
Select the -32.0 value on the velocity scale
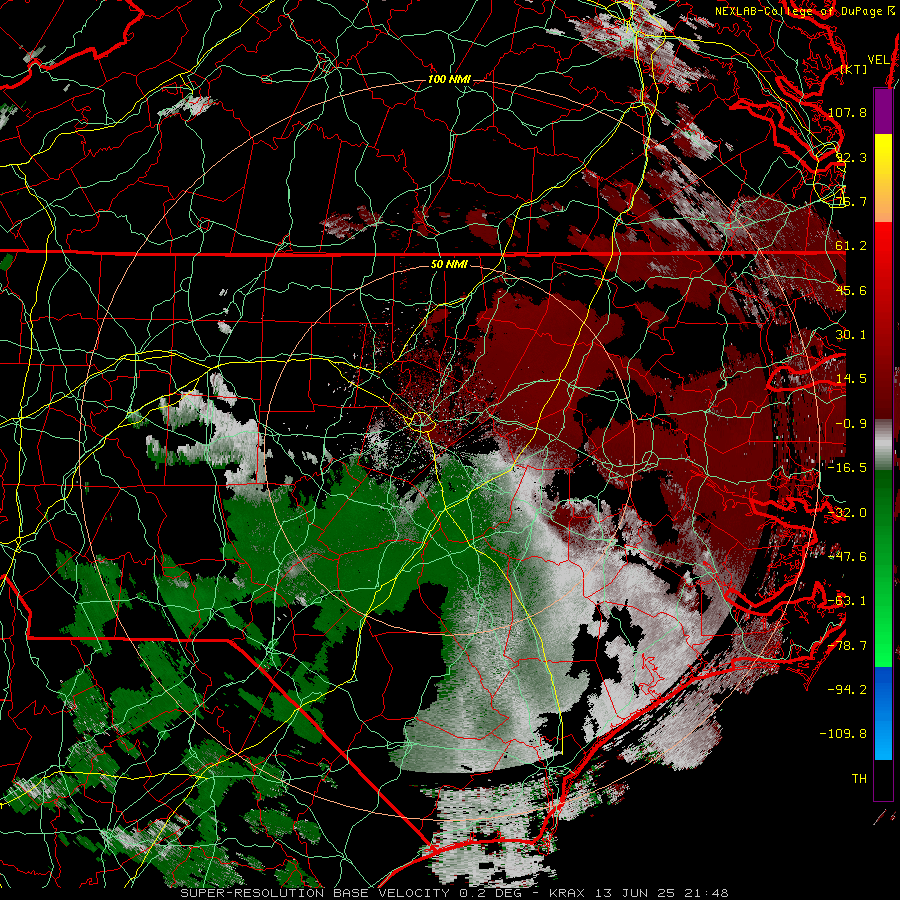tap(847, 513)
